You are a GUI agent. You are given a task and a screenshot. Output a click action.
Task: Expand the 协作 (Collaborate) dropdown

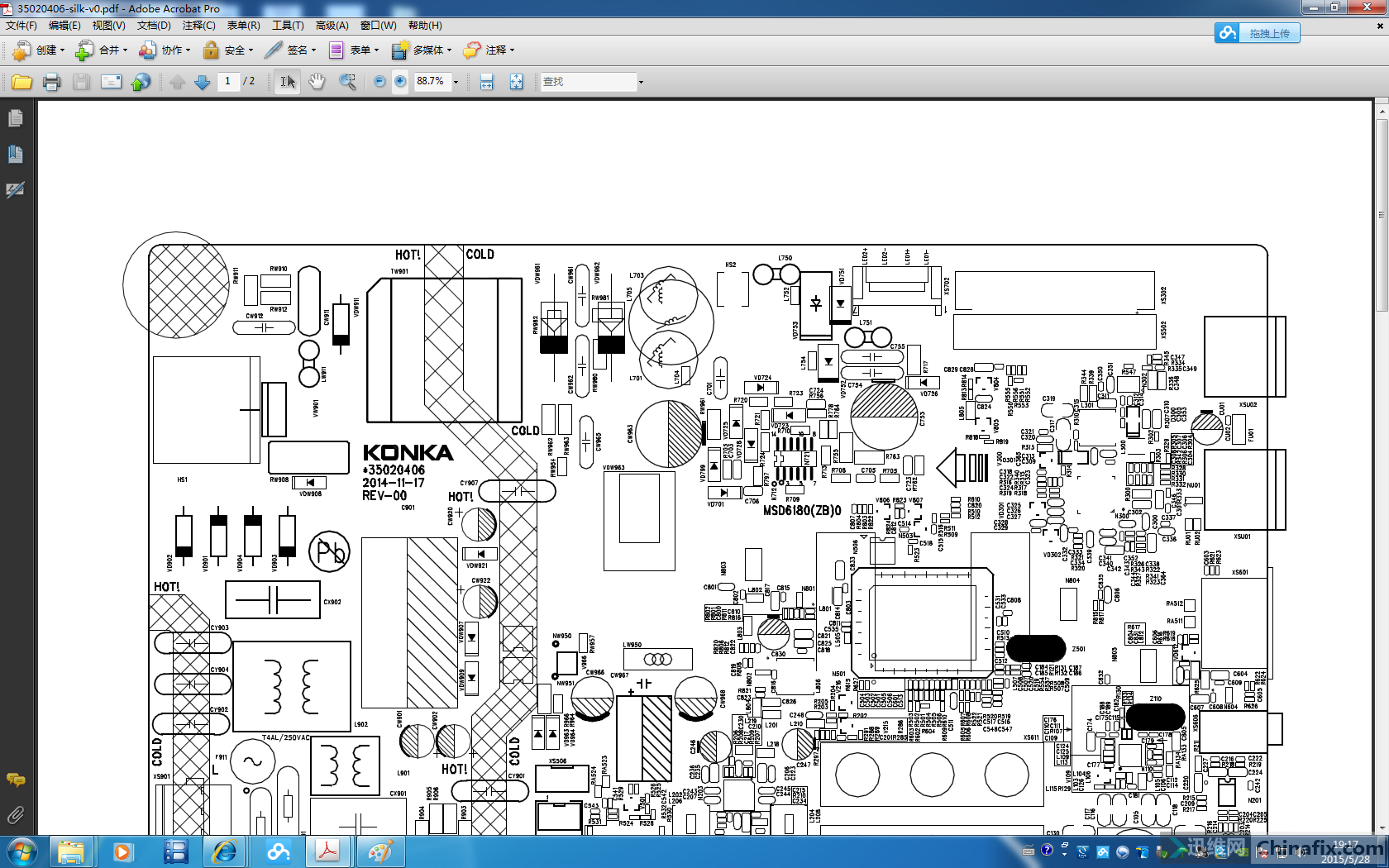click(164, 50)
